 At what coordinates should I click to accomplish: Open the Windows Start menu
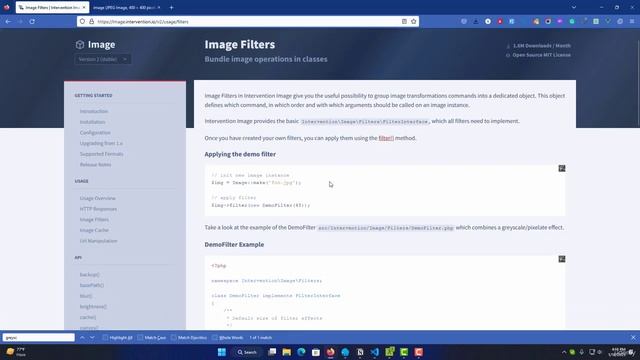tap(222, 352)
